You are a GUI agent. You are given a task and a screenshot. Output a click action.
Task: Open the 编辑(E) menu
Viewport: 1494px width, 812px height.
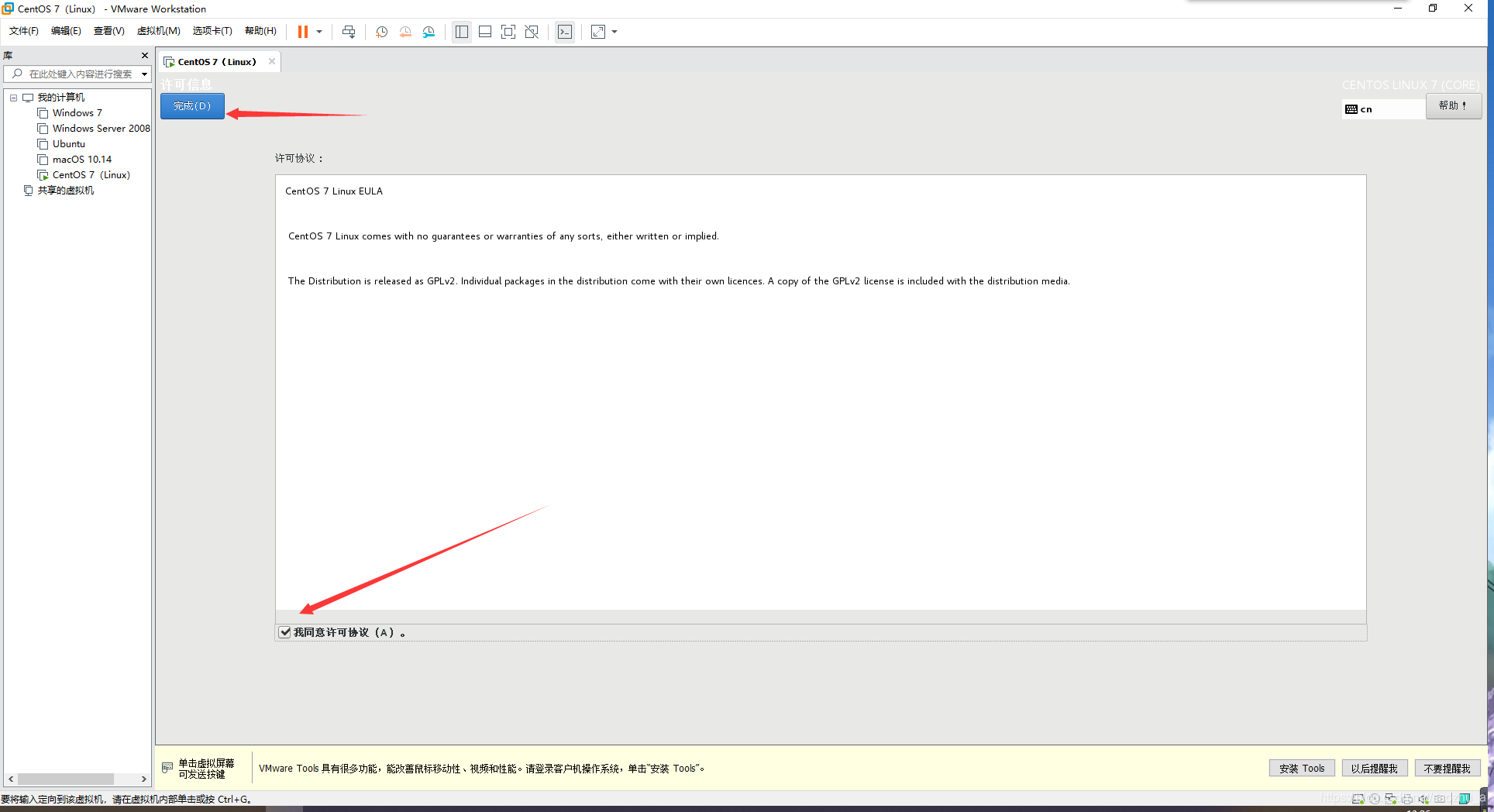(x=66, y=31)
